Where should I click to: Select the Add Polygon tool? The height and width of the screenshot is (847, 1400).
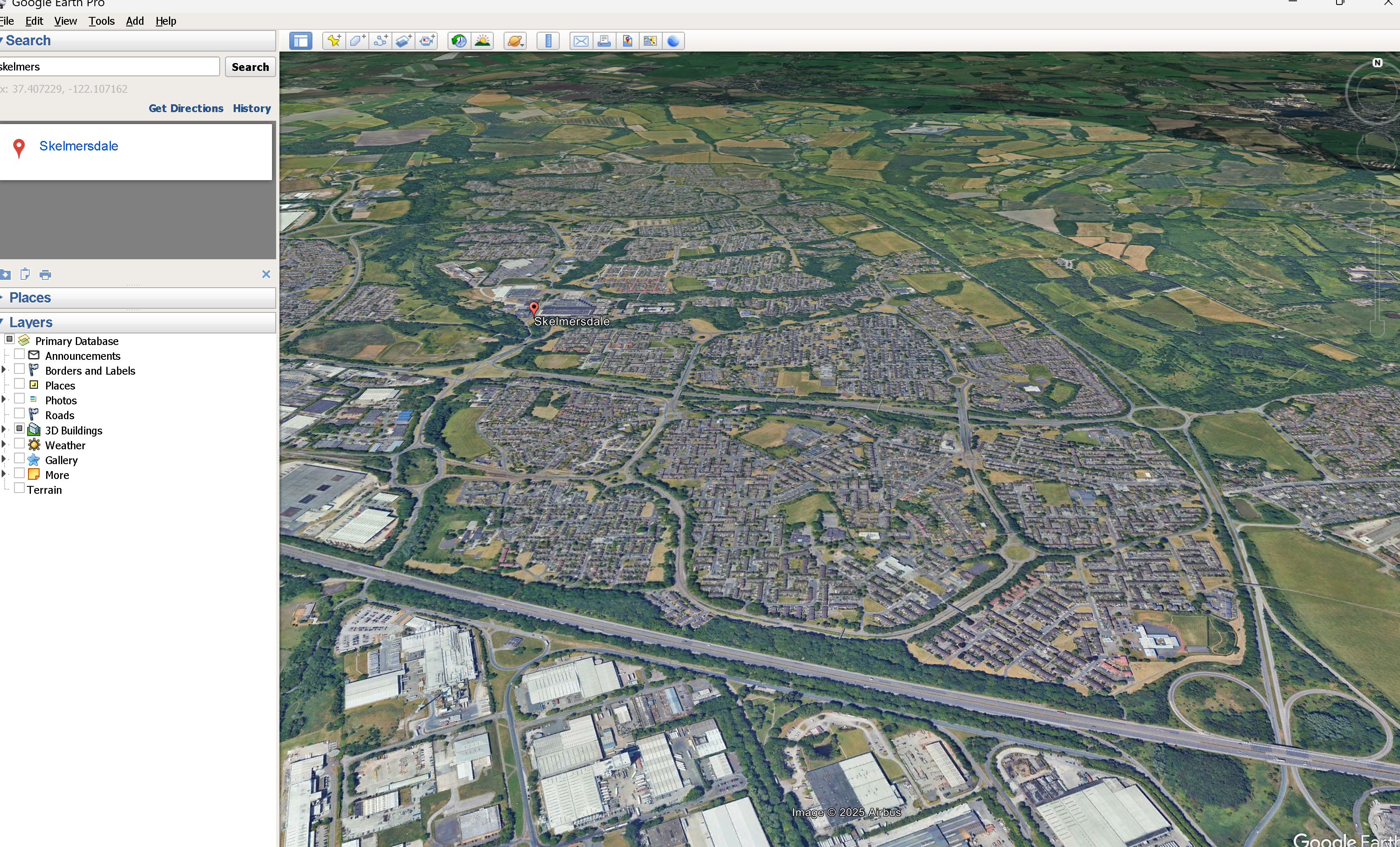pyautogui.click(x=357, y=41)
